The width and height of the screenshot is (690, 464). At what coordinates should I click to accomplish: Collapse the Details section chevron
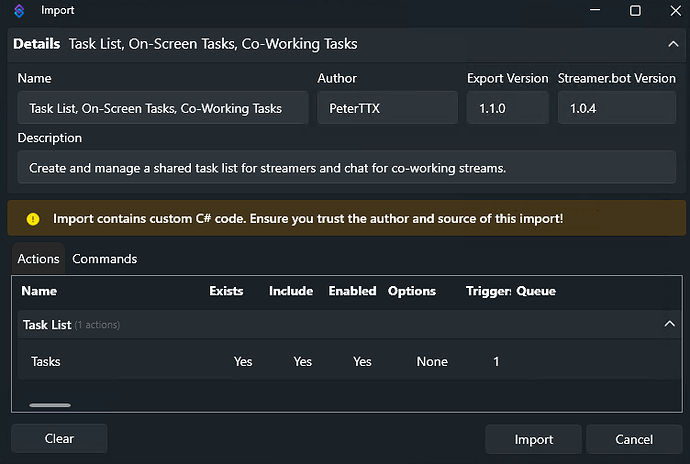click(x=673, y=44)
